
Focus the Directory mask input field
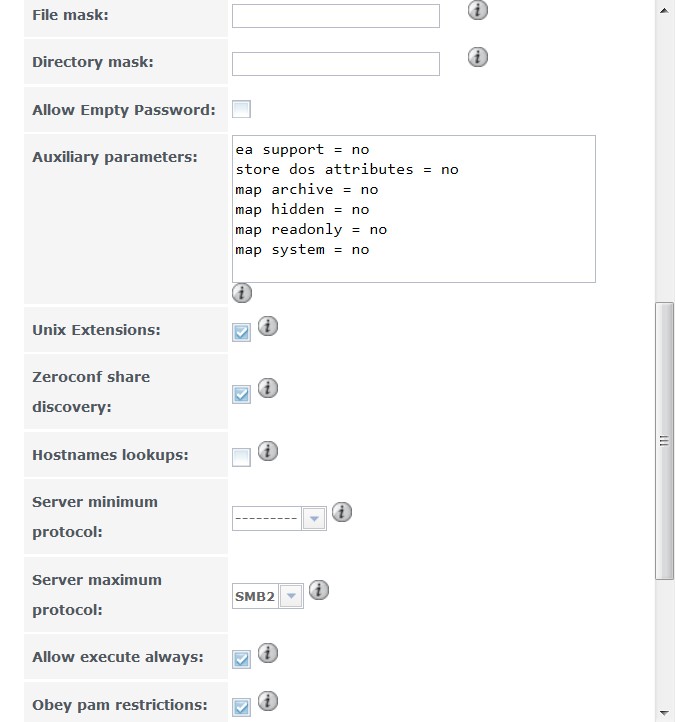[336, 64]
